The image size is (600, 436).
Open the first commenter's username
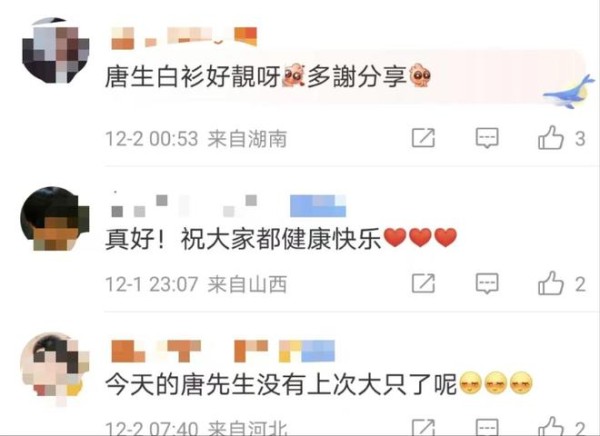click(184, 38)
